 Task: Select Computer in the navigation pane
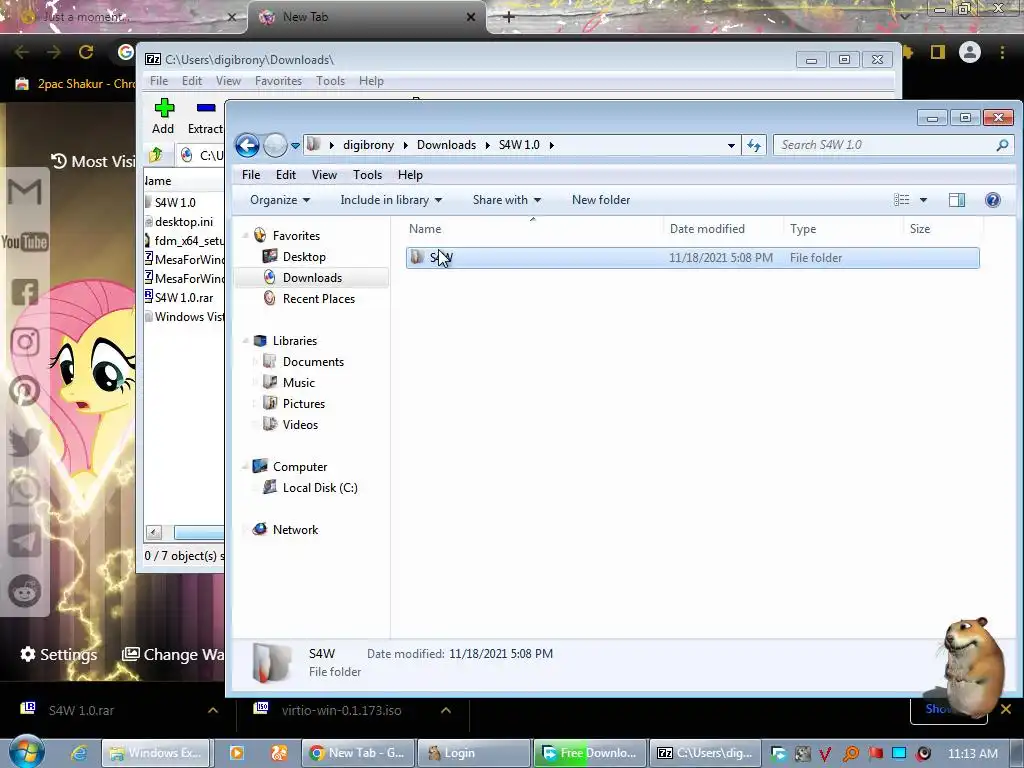point(300,467)
